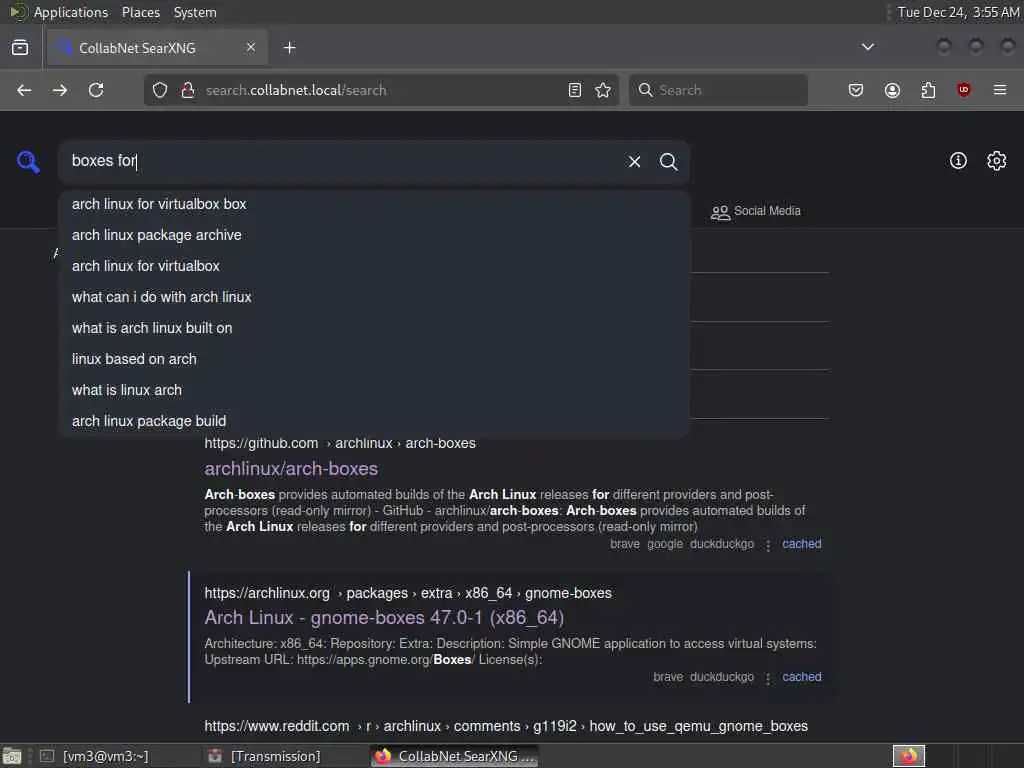Go back to previous page
The height and width of the screenshot is (768, 1024).
point(24,90)
